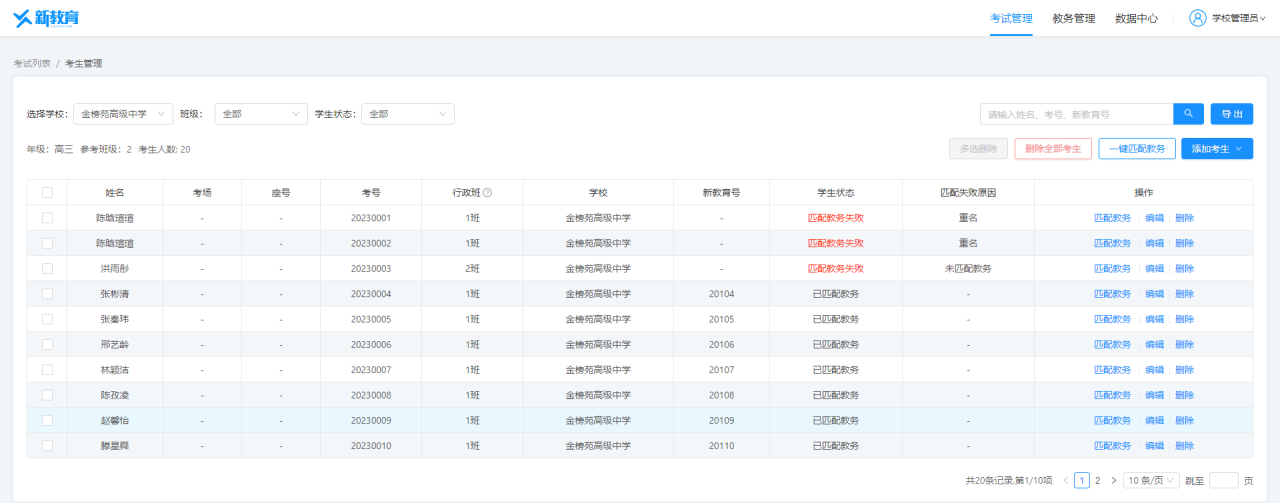Click 一键匹配教务 button
The image size is (1280, 503).
[1137, 148]
